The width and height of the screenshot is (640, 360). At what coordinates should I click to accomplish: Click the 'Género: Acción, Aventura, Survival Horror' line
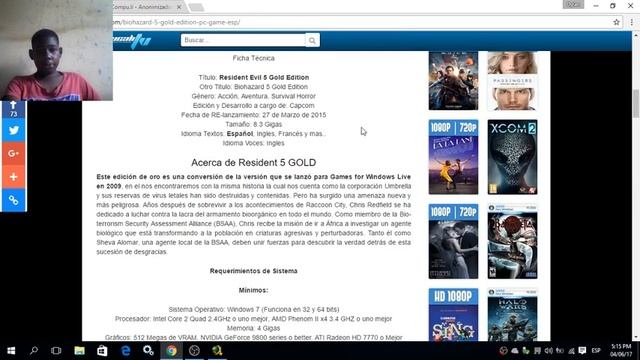[x=253, y=96]
